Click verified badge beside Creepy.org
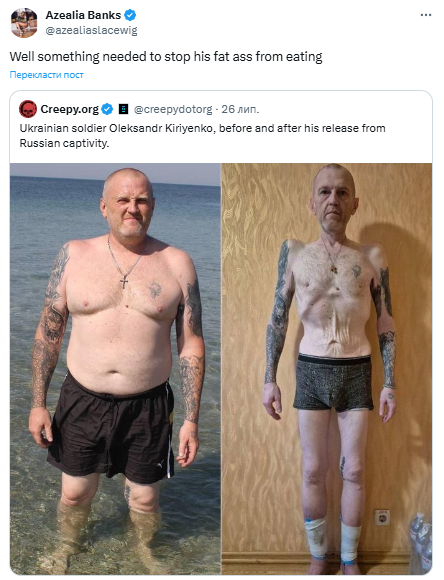The width and height of the screenshot is (444, 580). tap(107, 109)
